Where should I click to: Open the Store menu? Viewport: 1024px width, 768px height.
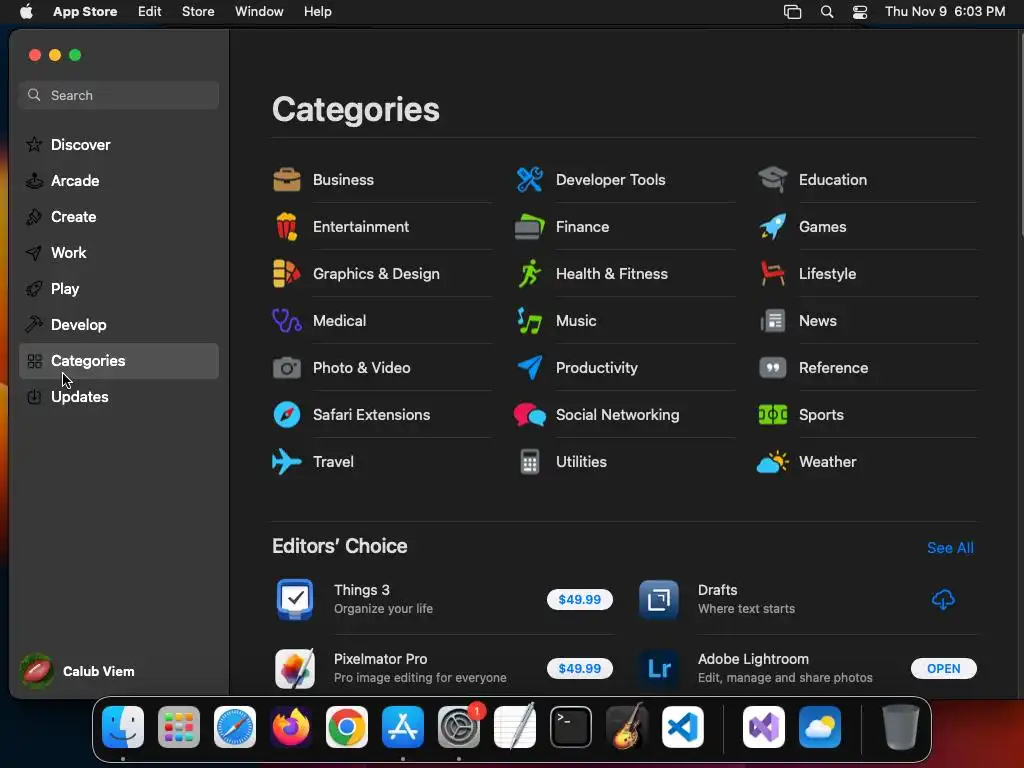pyautogui.click(x=198, y=11)
